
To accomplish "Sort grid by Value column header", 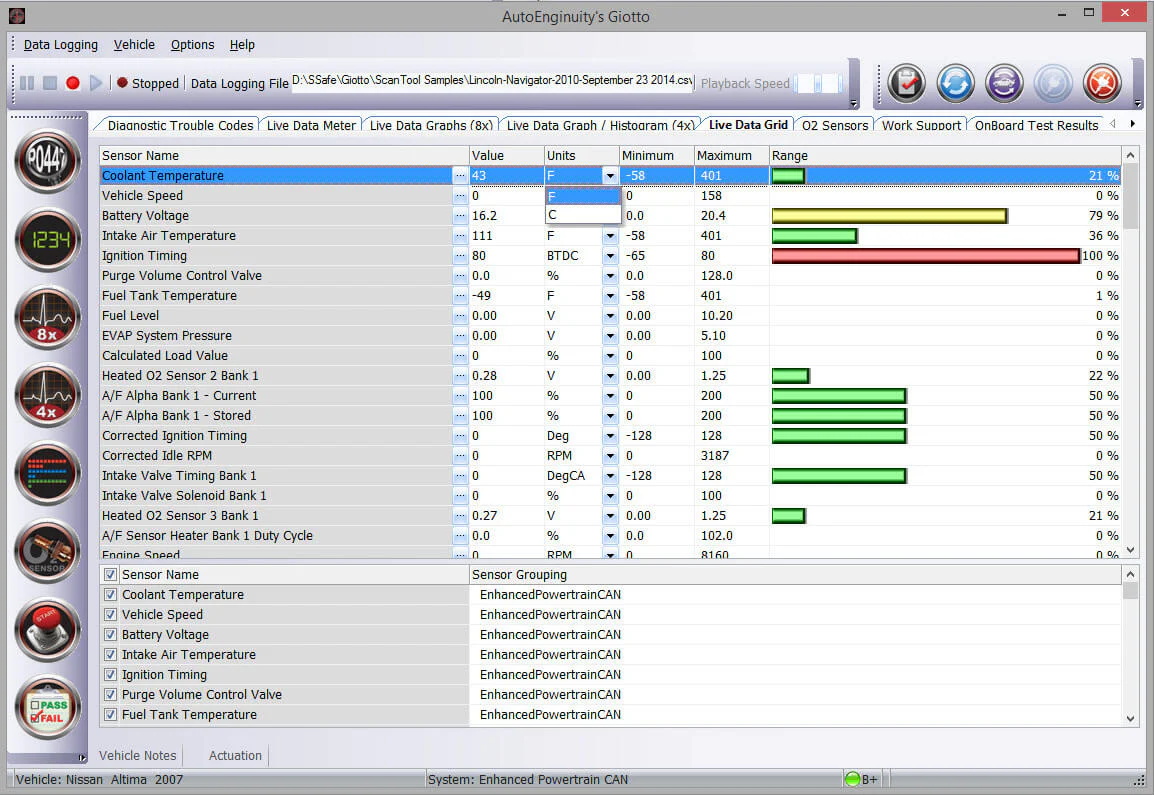I will tap(506, 155).
